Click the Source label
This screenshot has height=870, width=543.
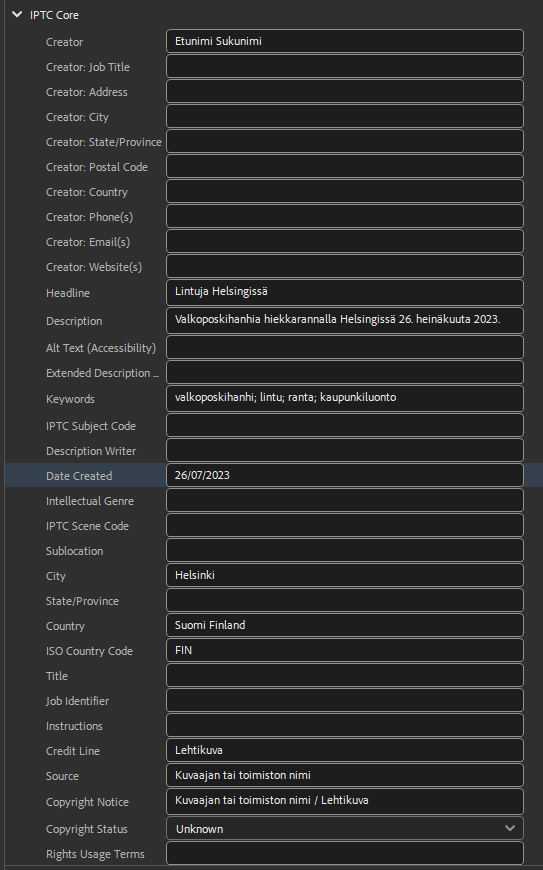[x=62, y=776]
